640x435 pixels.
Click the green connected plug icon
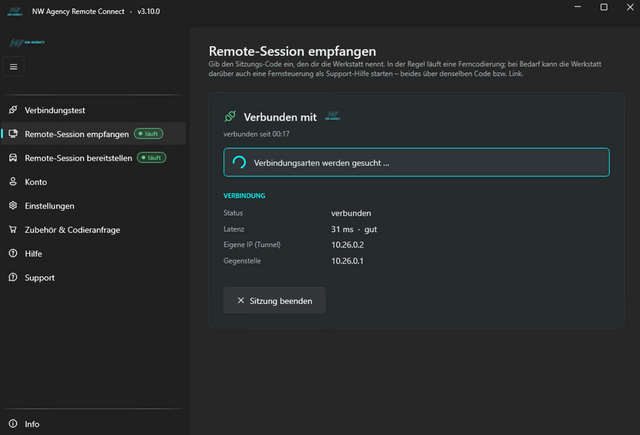(230, 116)
